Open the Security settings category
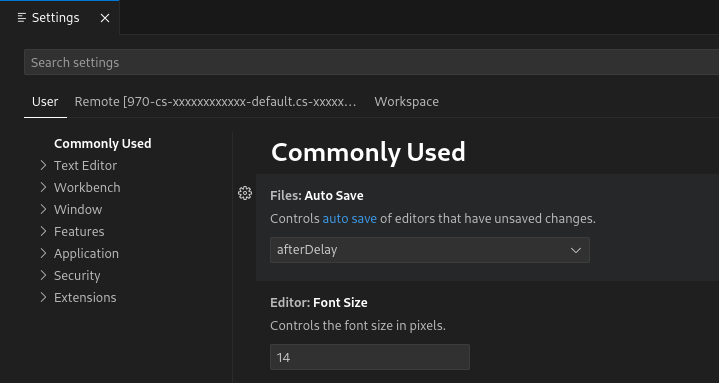 (77, 275)
